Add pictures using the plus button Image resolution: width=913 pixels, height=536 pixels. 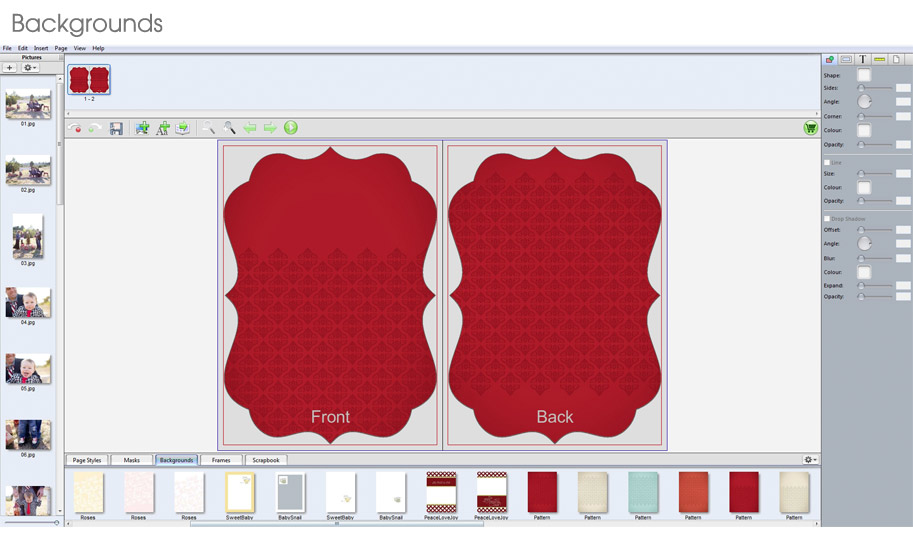click(9, 68)
